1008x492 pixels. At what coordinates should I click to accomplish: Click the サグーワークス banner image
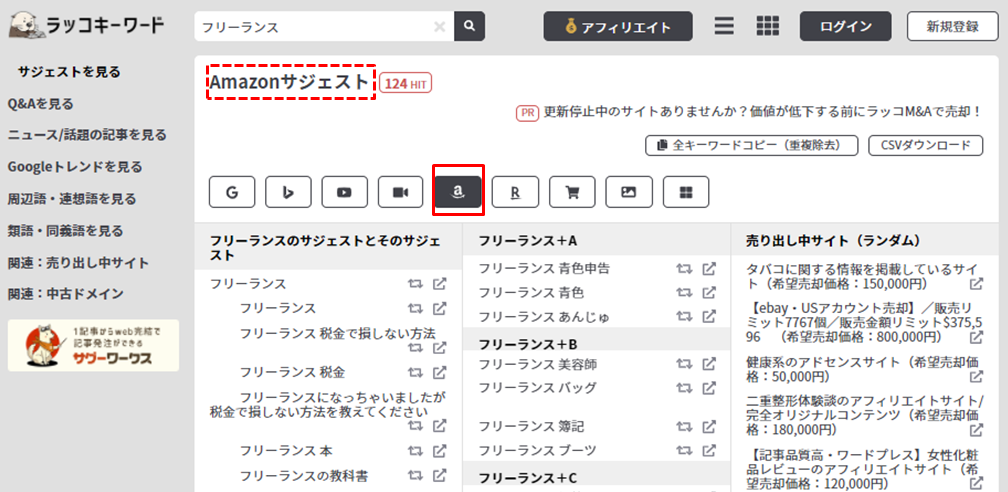tap(93, 345)
